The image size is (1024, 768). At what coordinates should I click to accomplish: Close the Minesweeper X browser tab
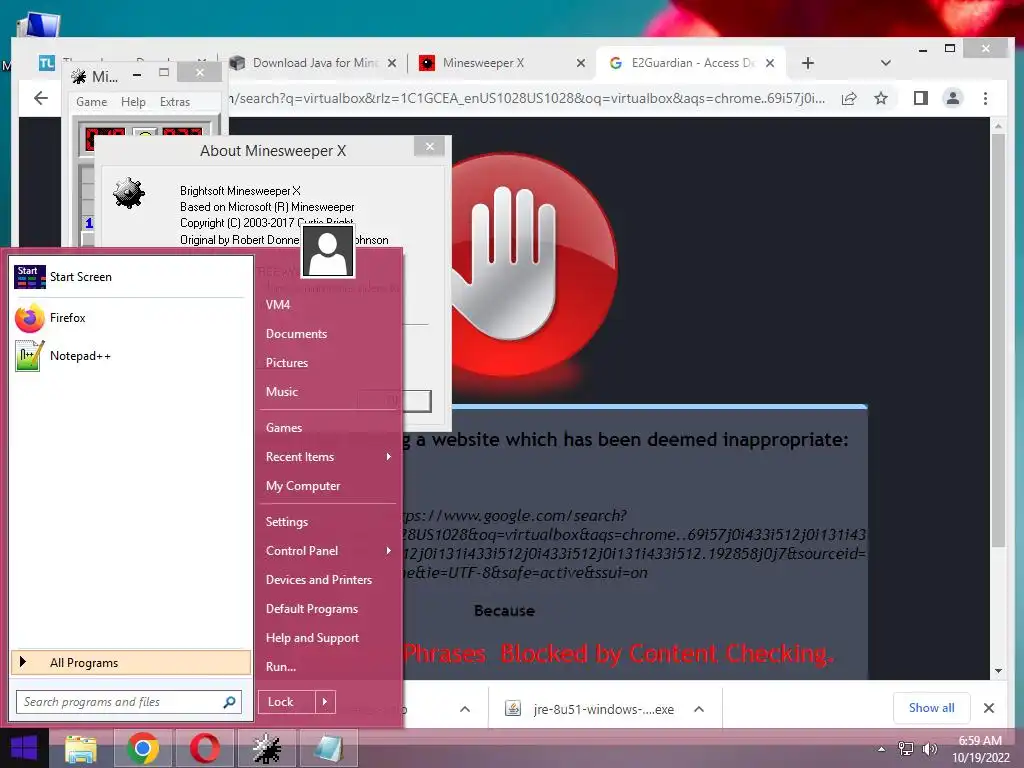(x=581, y=63)
